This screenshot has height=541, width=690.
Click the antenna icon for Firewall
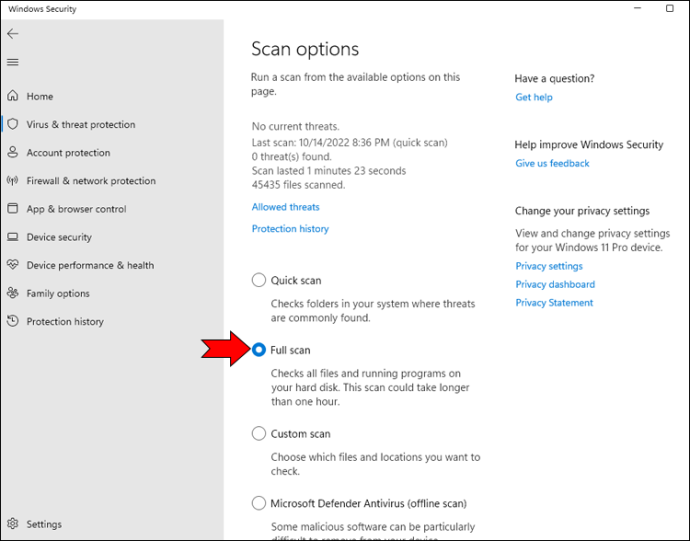tap(13, 180)
